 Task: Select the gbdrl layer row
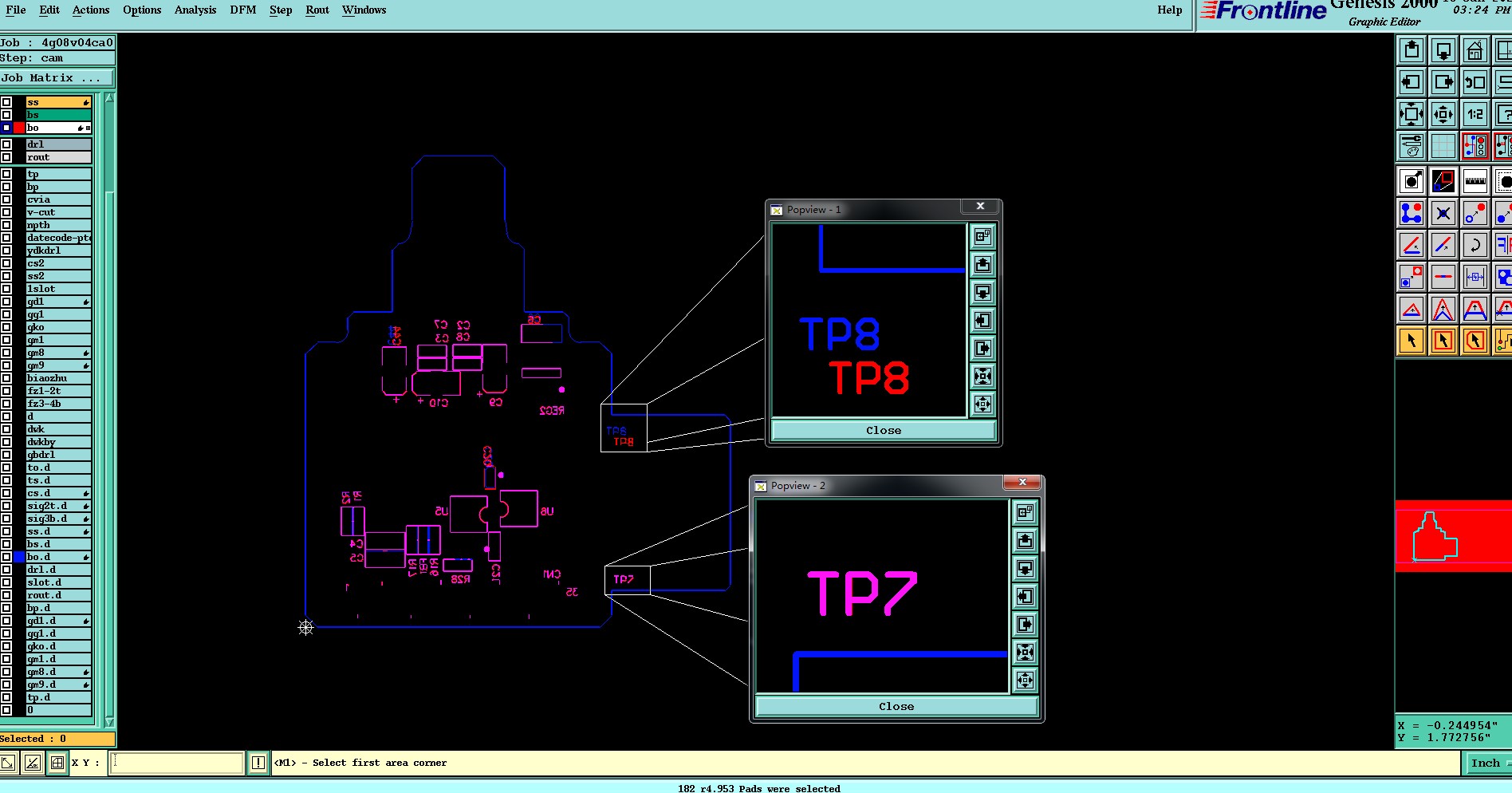click(x=58, y=455)
